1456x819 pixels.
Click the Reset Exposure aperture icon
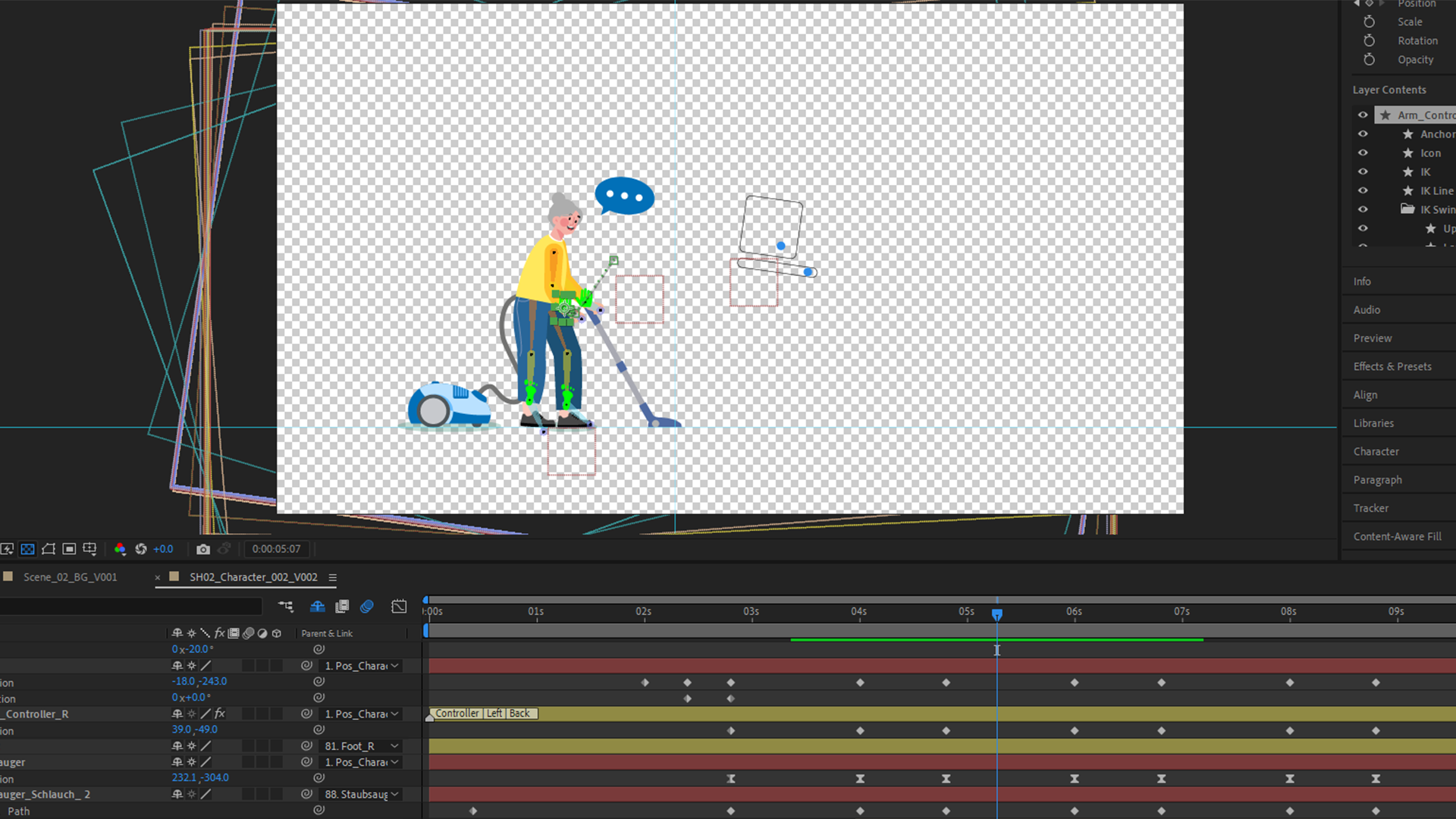click(141, 549)
